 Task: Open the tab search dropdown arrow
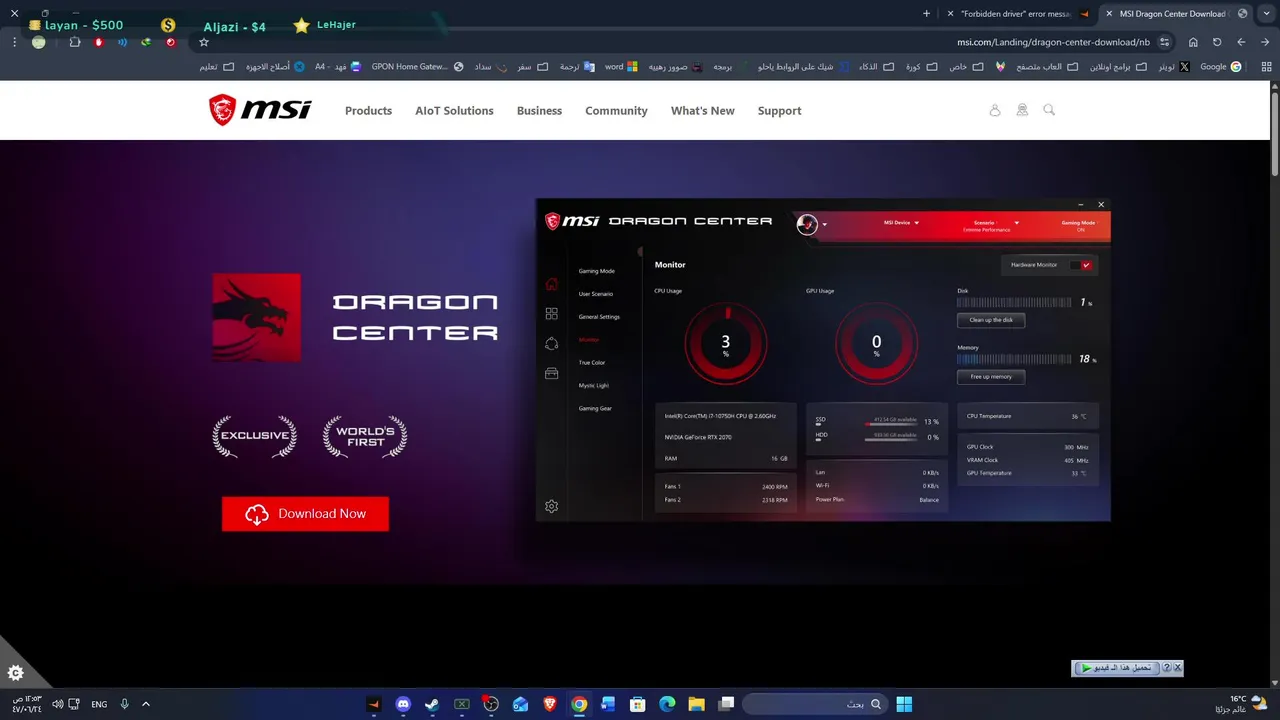click(1267, 13)
